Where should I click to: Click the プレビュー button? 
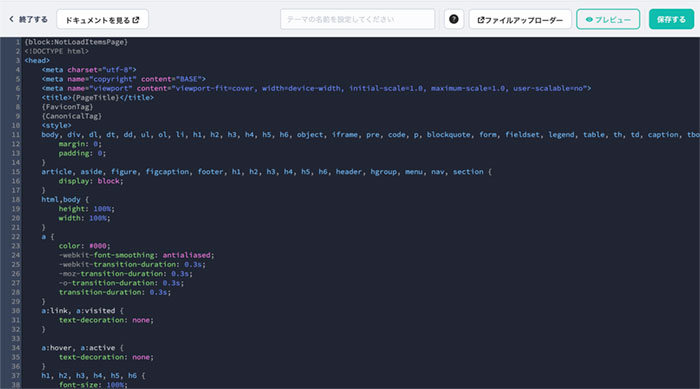point(608,20)
